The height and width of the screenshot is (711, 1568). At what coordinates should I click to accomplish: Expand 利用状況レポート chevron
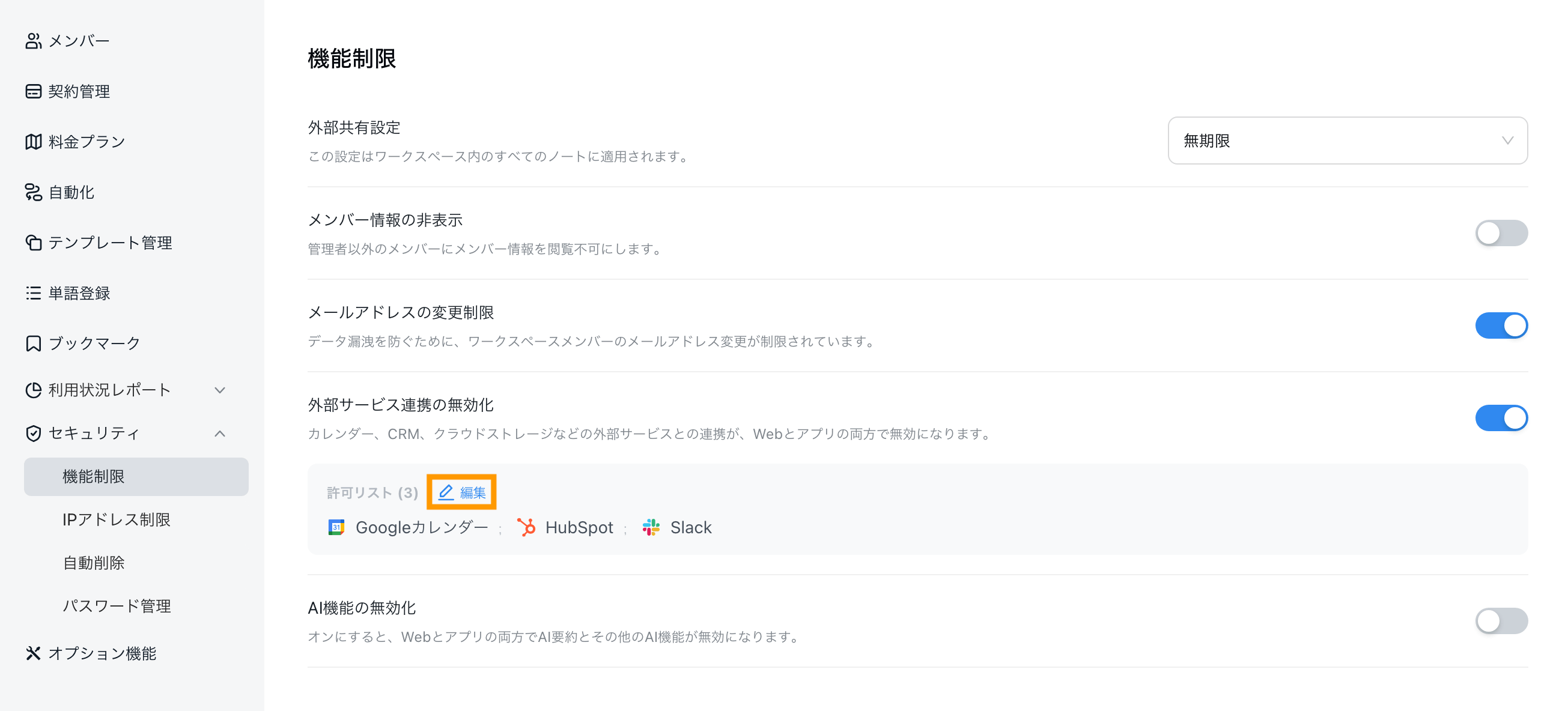220,390
